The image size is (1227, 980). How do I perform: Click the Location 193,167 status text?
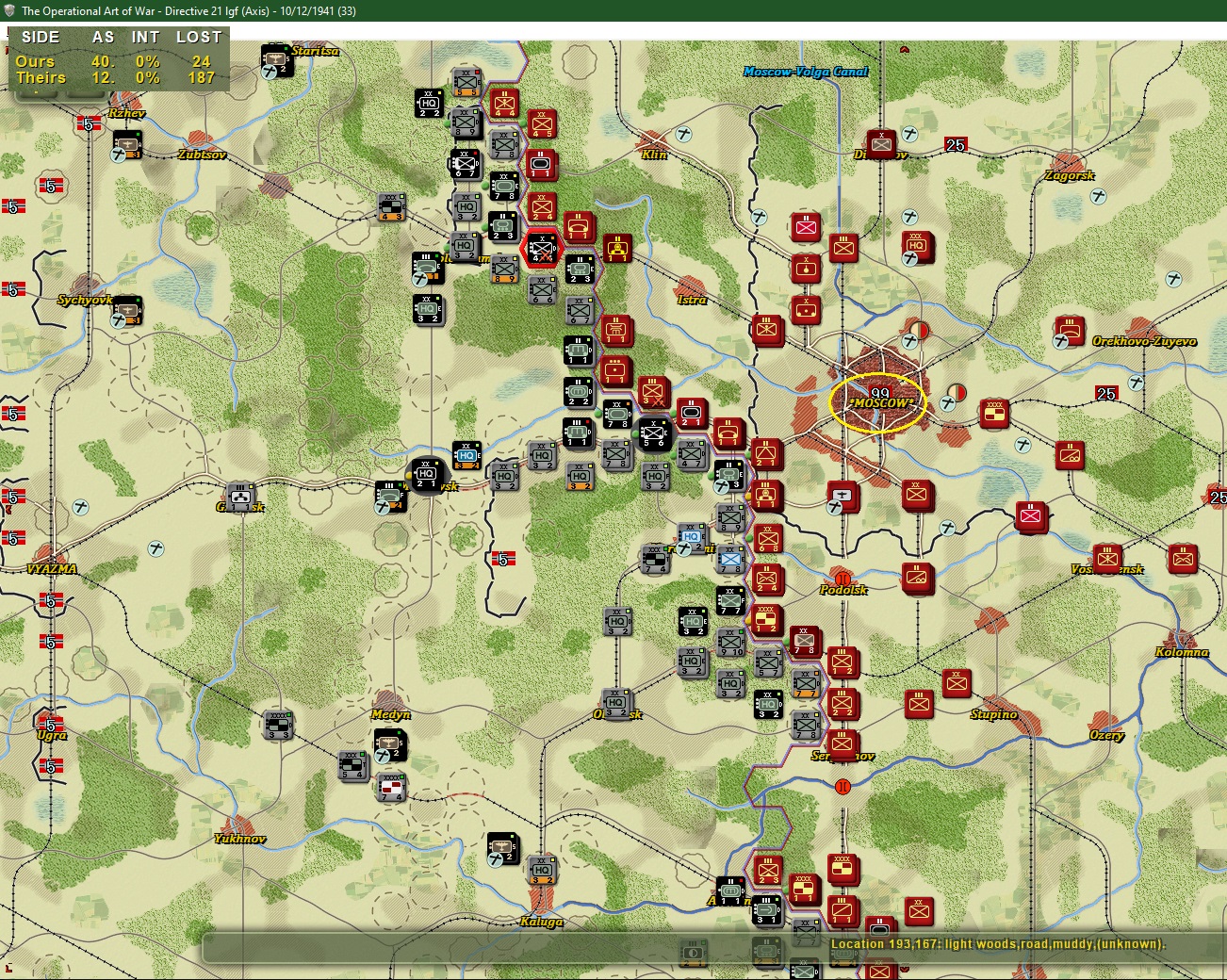(998, 943)
